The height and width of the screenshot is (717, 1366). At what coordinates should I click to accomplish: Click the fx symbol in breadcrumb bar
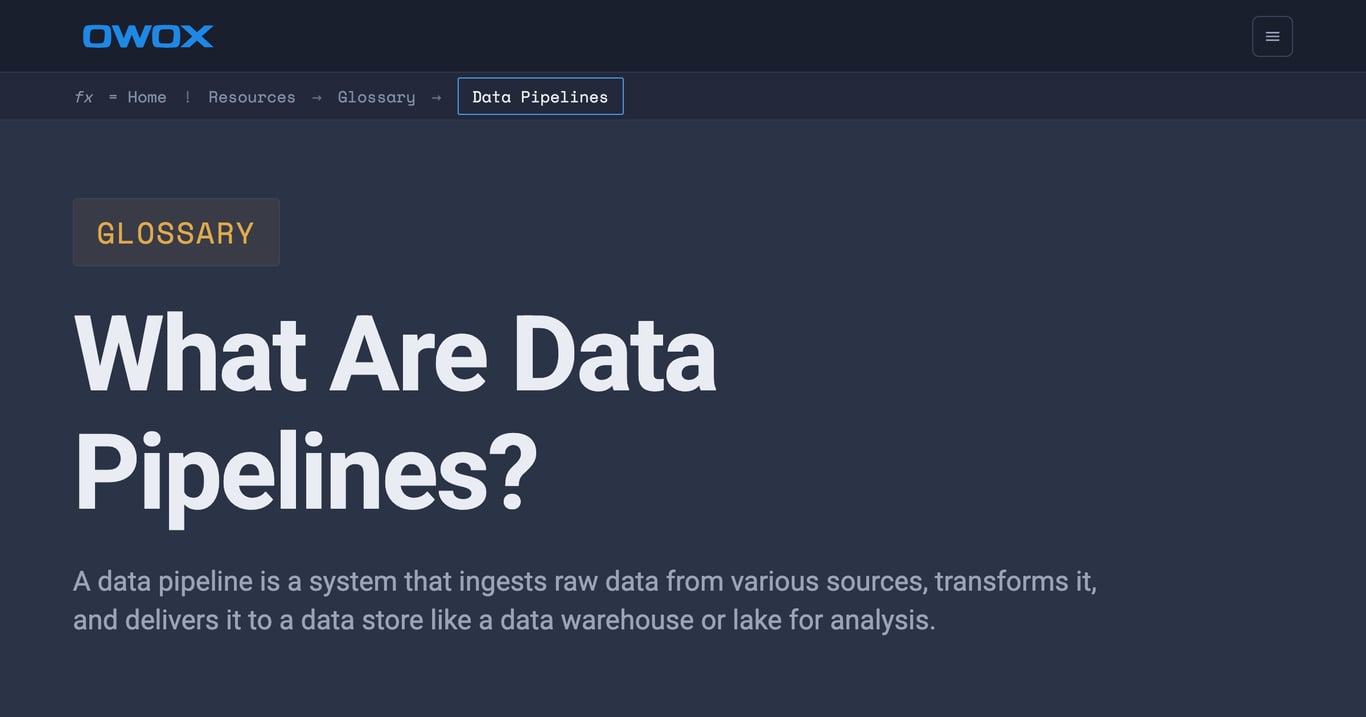point(84,97)
